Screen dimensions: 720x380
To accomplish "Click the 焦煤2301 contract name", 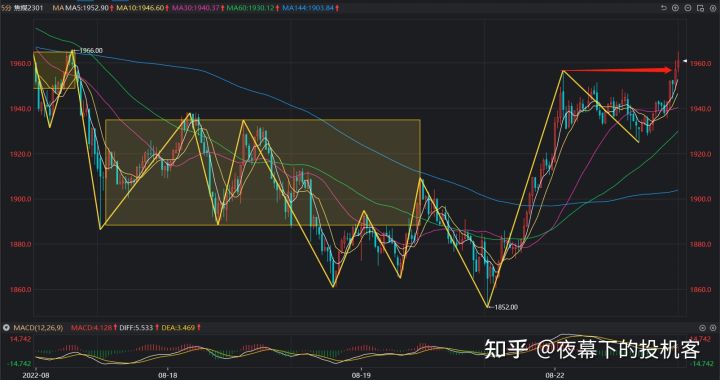I will [29, 8].
